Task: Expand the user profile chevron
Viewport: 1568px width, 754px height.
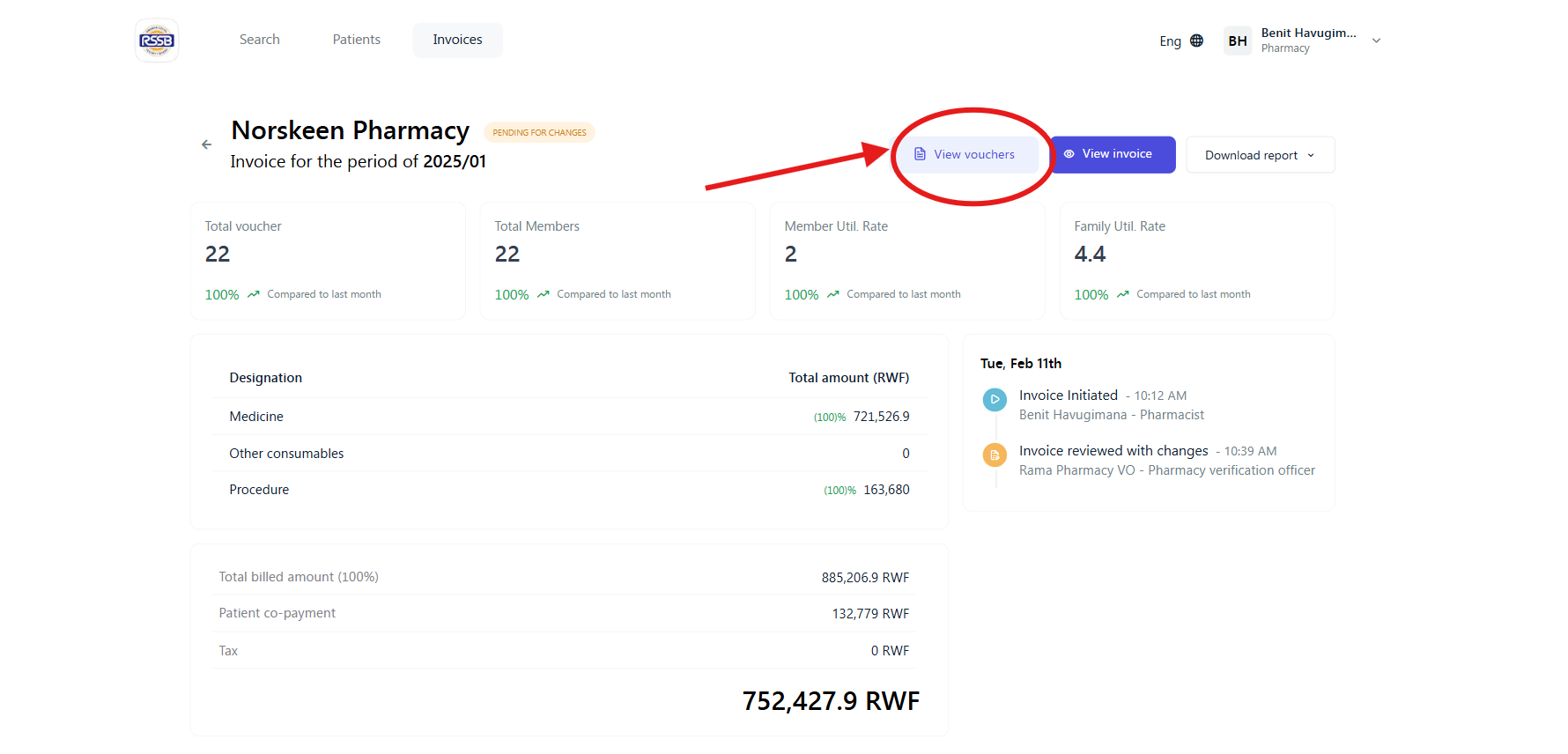Action: click(1376, 41)
